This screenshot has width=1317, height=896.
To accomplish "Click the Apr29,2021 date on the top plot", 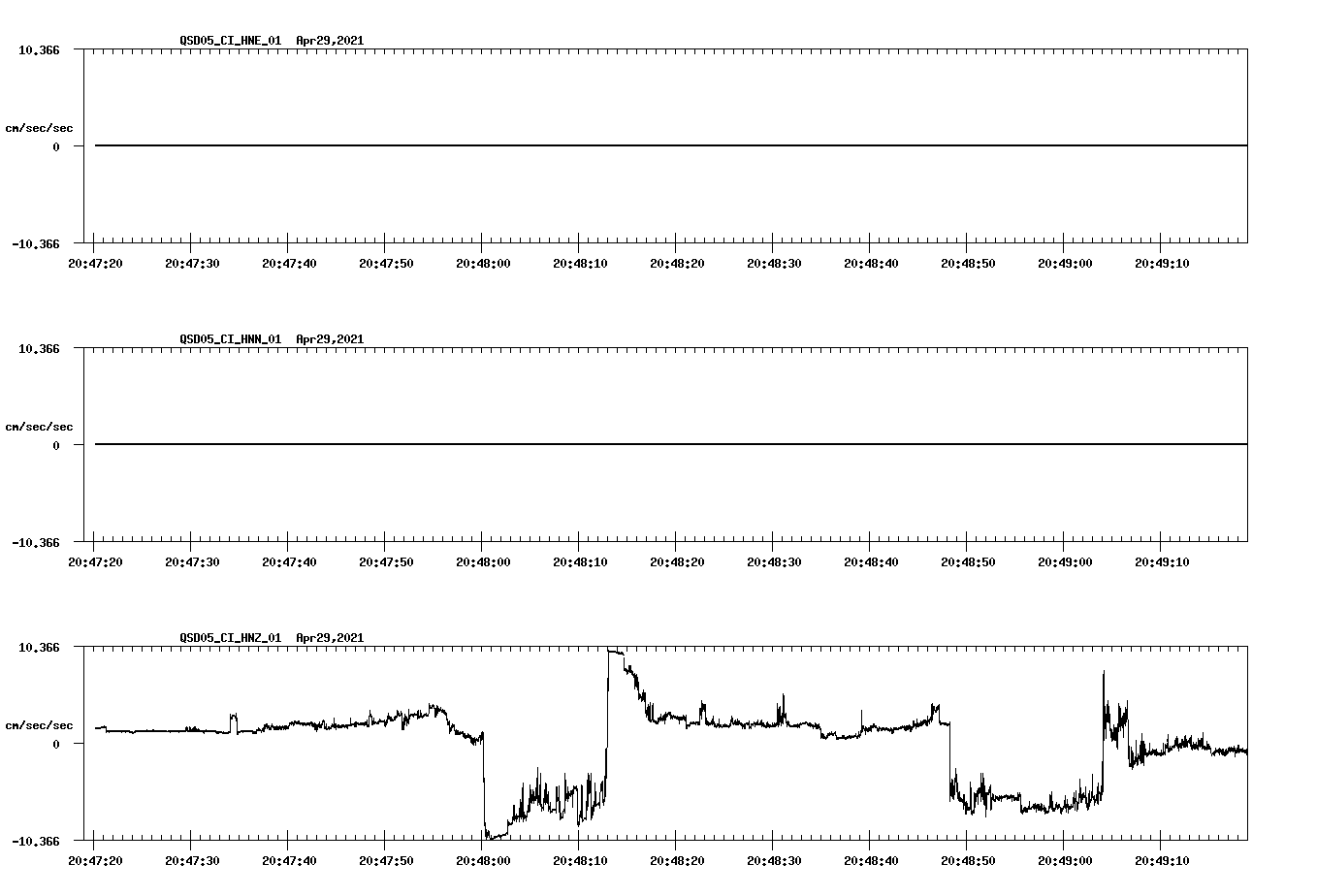I will pos(329,41).
